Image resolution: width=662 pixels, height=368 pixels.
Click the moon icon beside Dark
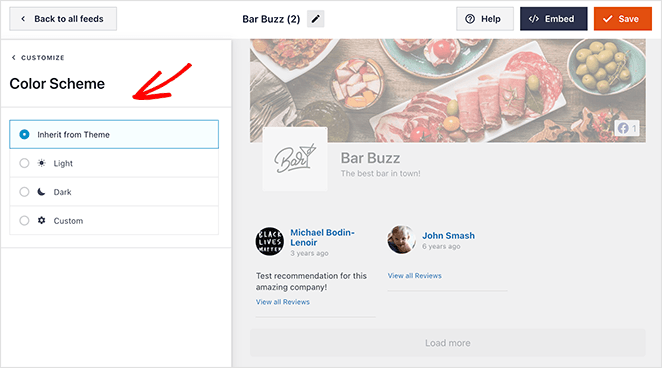coord(41,192)
